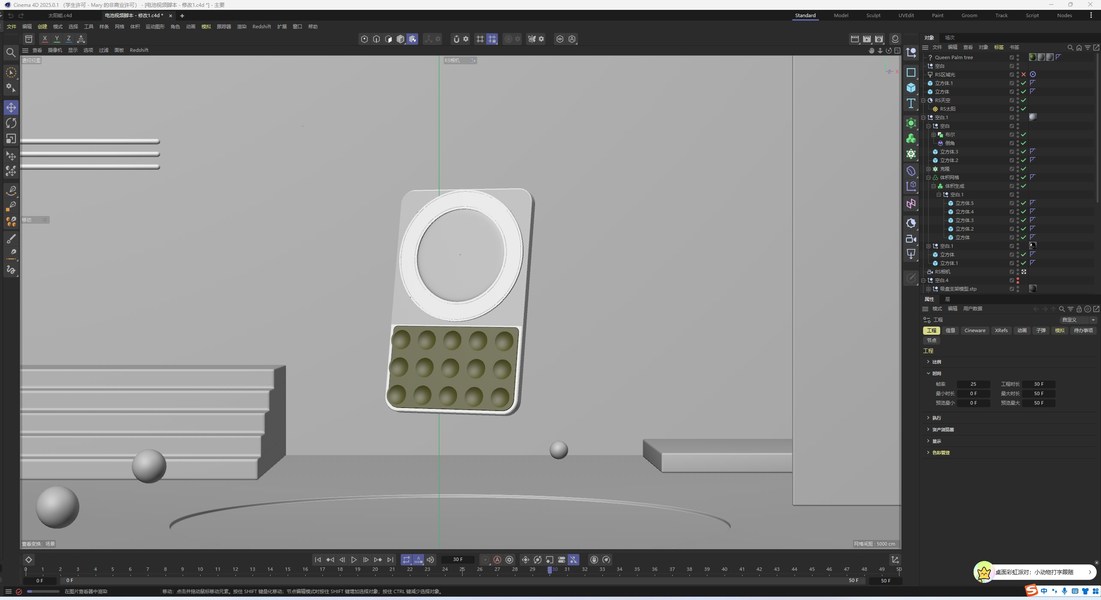The image size is (1101, 600).
Task: Click the enable snapping magnet icon
Action: point(456,39)
